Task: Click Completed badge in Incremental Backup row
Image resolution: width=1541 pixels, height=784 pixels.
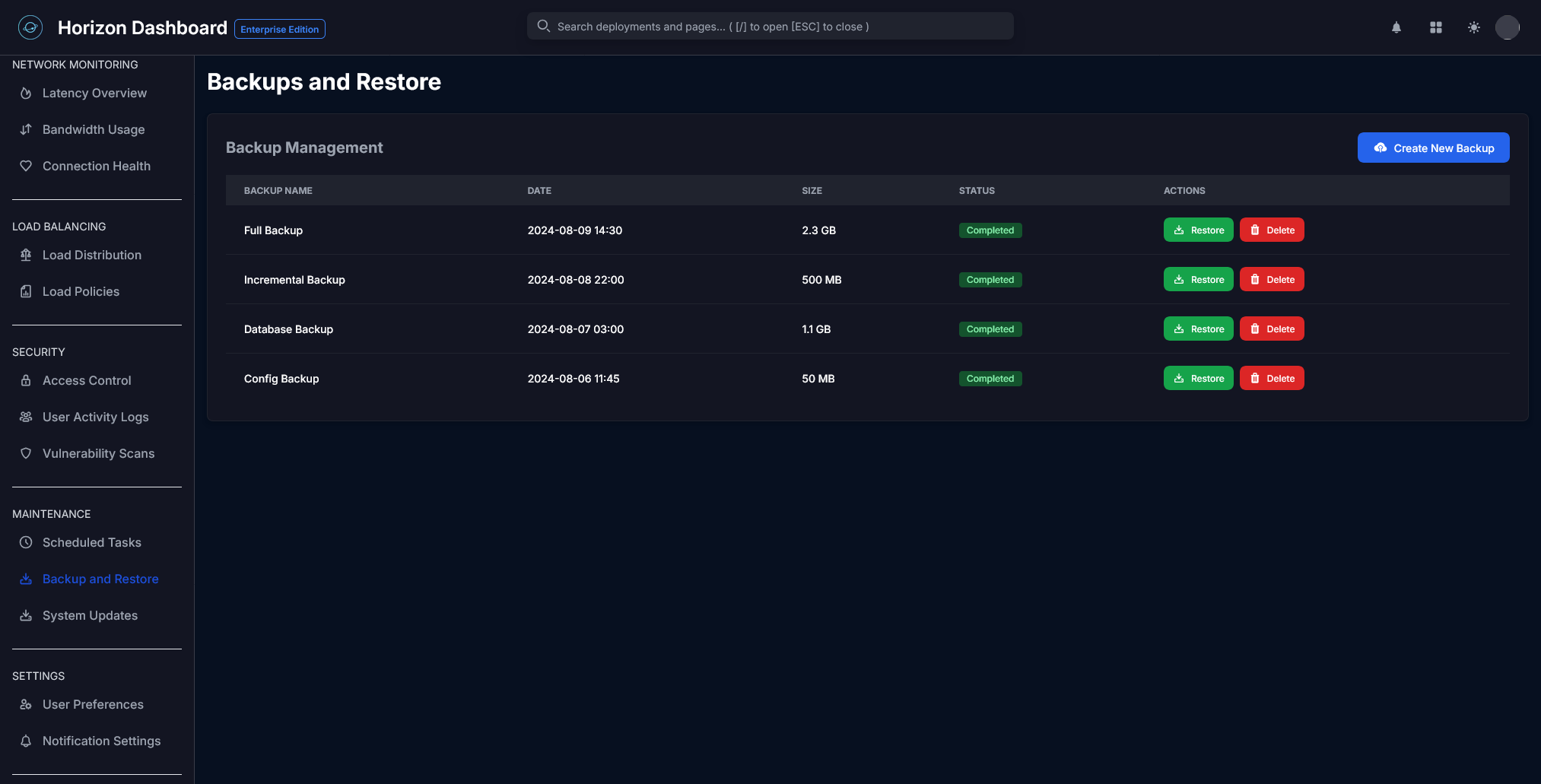Action: coord(990,279)
